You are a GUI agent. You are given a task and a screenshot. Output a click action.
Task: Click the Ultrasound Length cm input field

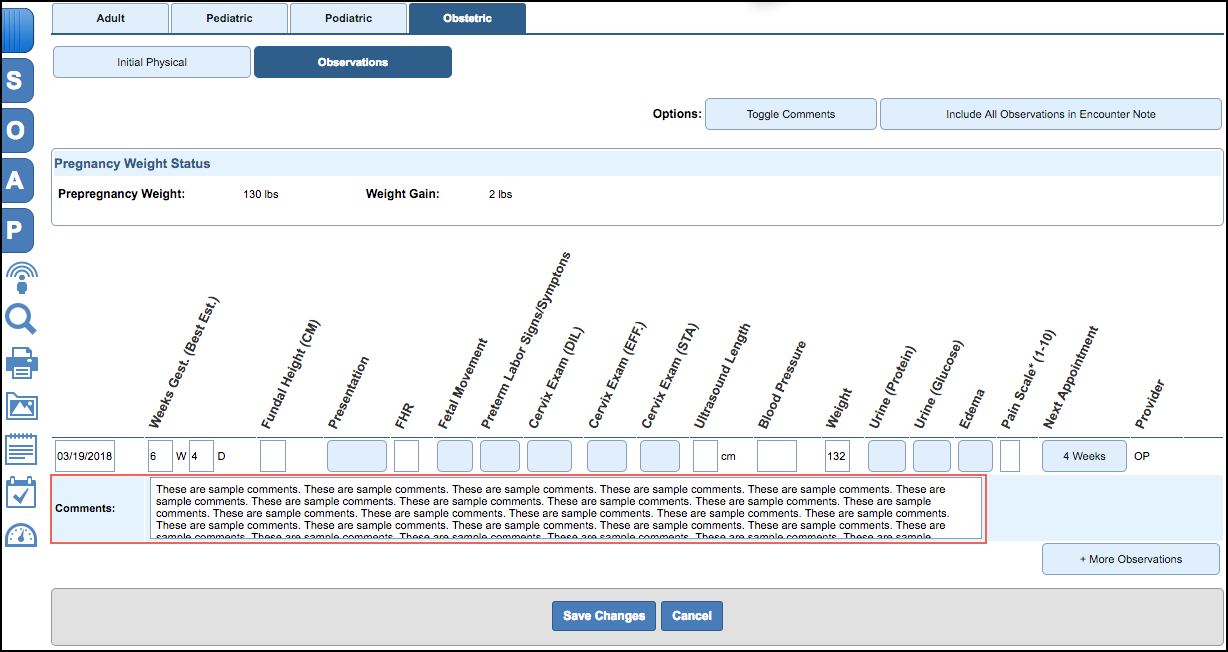(706, 456)
